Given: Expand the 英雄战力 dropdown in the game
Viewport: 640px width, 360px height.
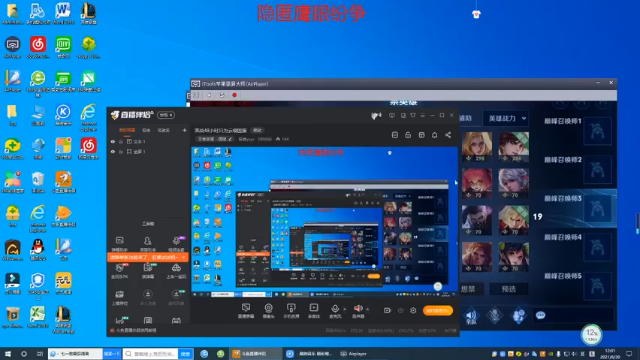Looking at the screenshot, I should [506, 118].
